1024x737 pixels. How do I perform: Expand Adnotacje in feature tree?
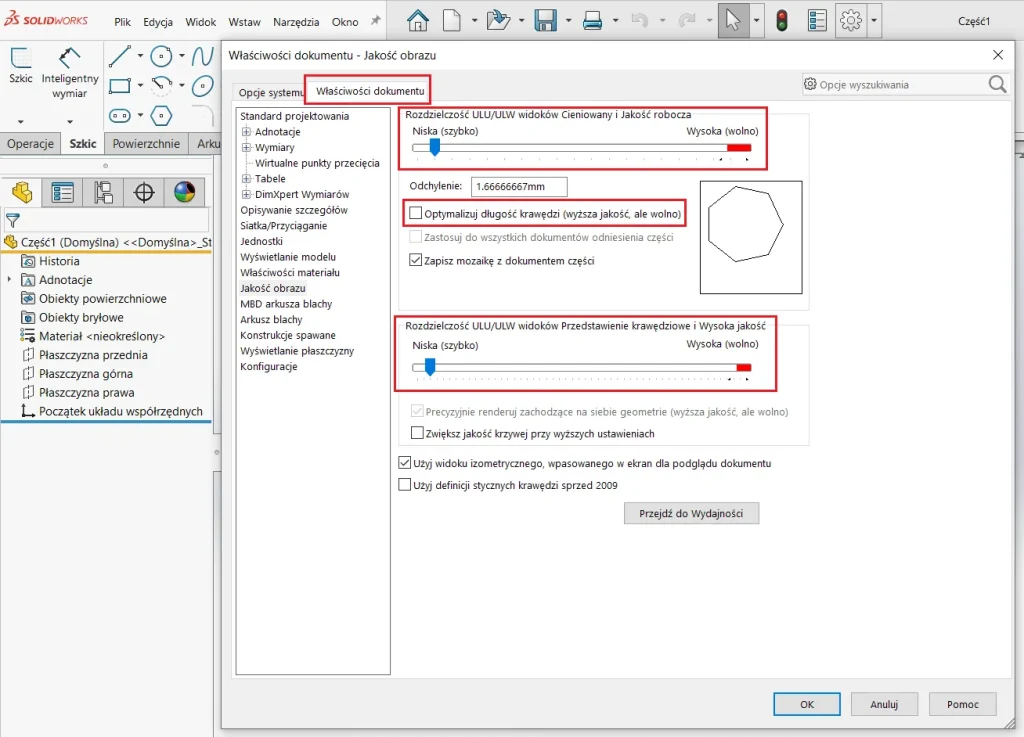pyautogui.click(x=9, y=279)
